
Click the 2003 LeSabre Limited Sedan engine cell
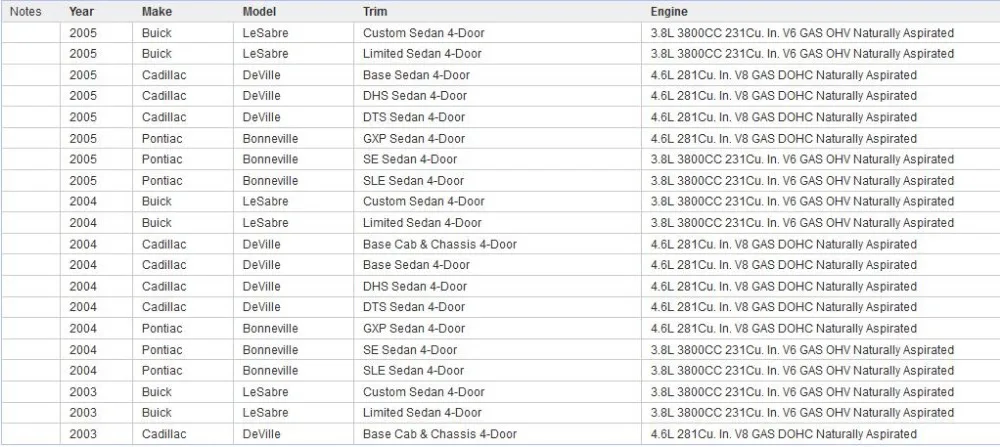(820, 413)
